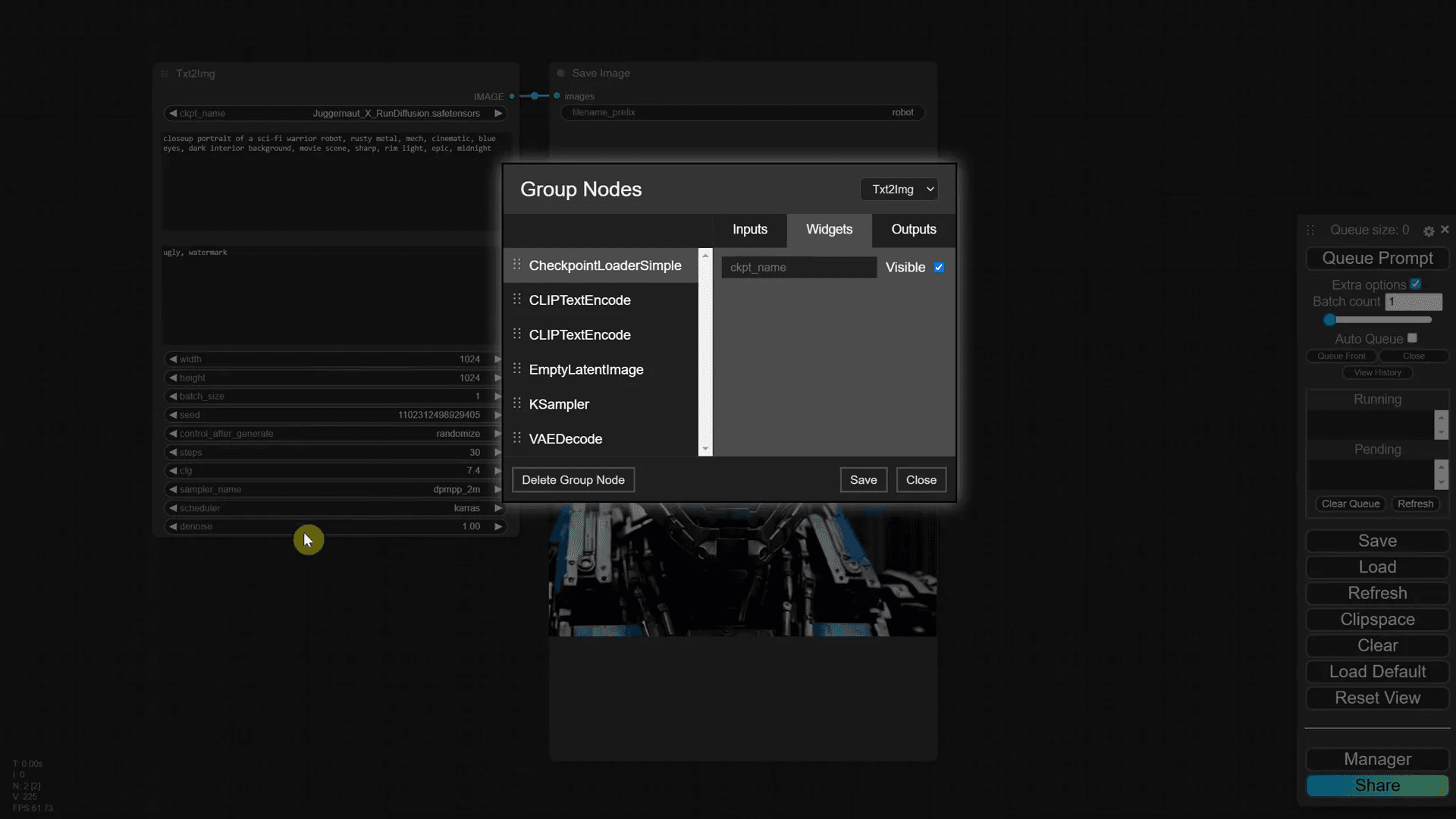
Task: Click the left arrow on steps widget
Action: pos(173,452)
